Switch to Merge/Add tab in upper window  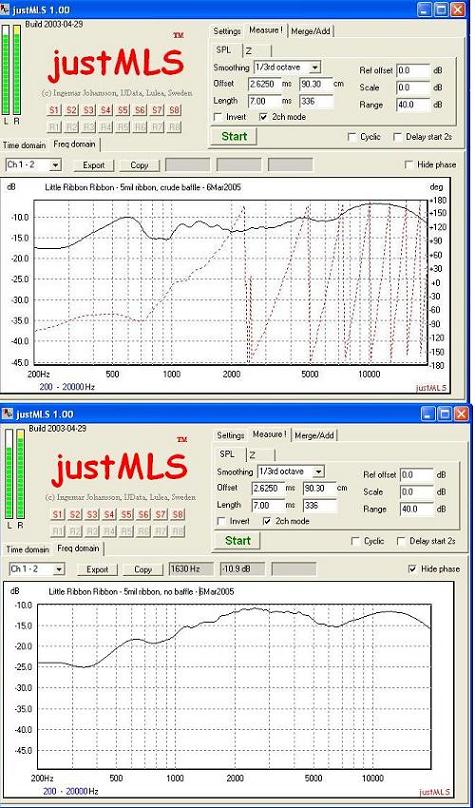pos(311,31)
